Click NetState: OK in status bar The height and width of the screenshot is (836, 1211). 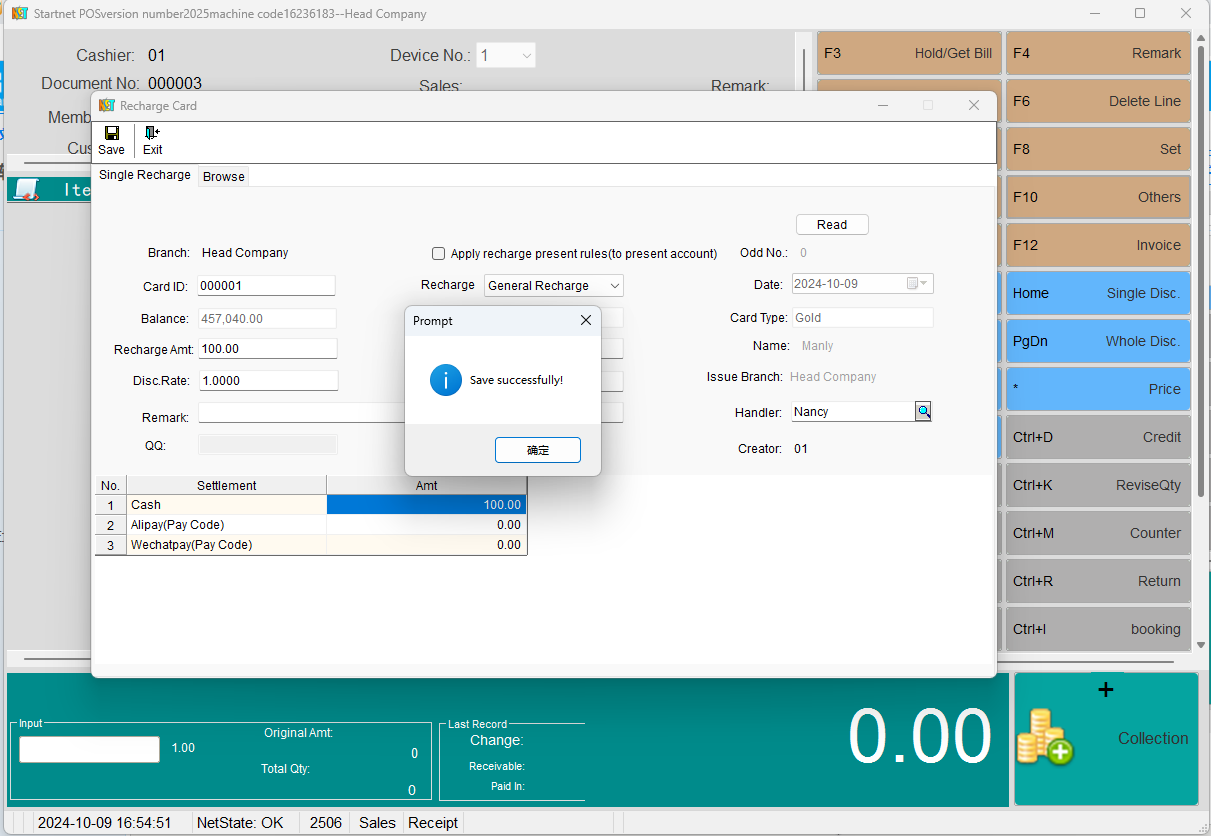(x=240, y=823)
